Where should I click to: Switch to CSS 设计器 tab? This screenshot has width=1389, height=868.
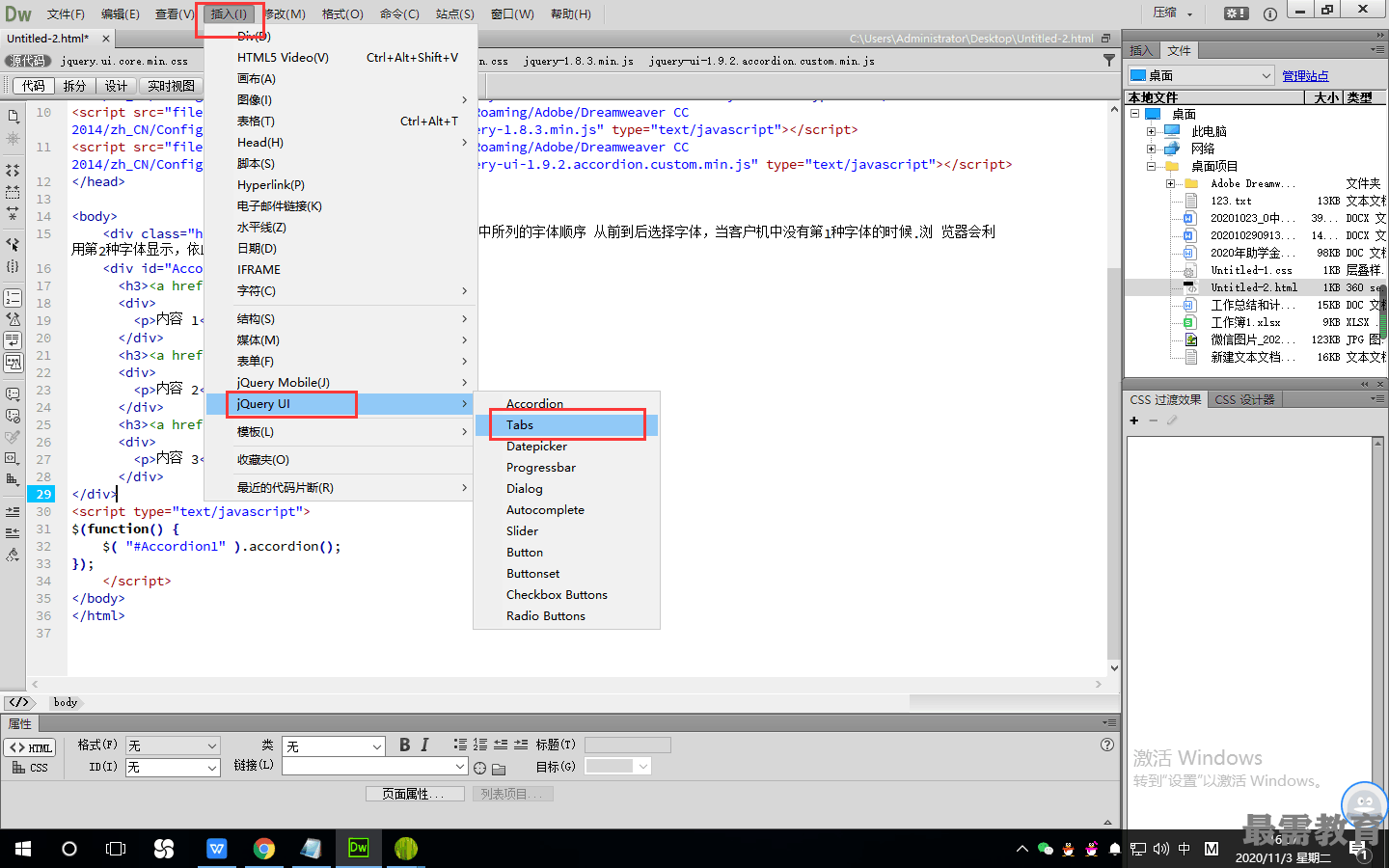click(x=1244, y=399)
